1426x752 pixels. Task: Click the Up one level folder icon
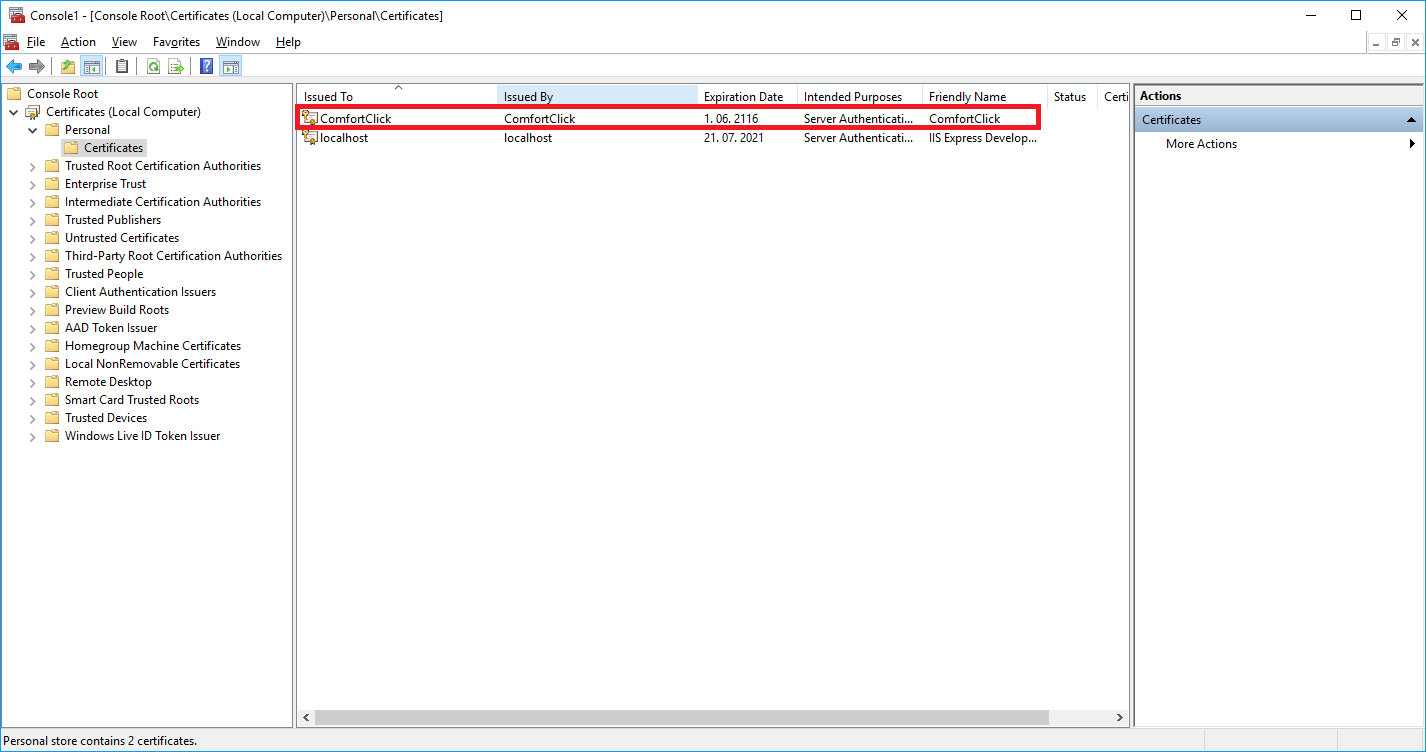pos(68,67)
